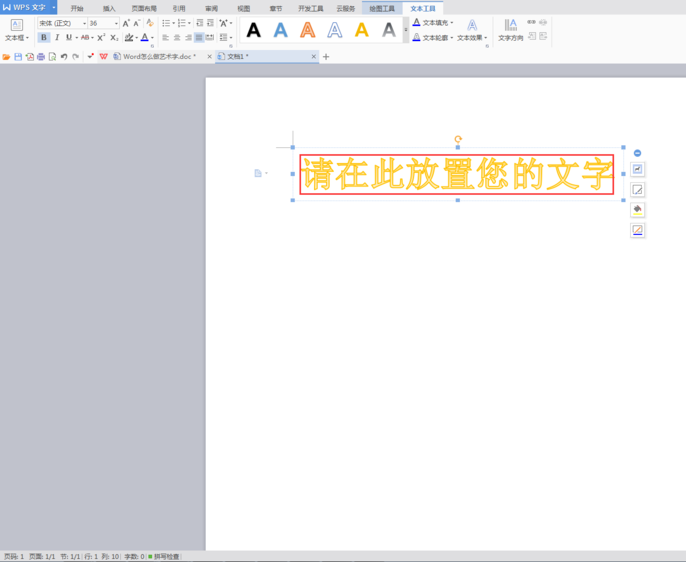Click shape fill paint bucket icon
Image resolution: width=686 pixels, height=562 pixels.
pos(637,210)
